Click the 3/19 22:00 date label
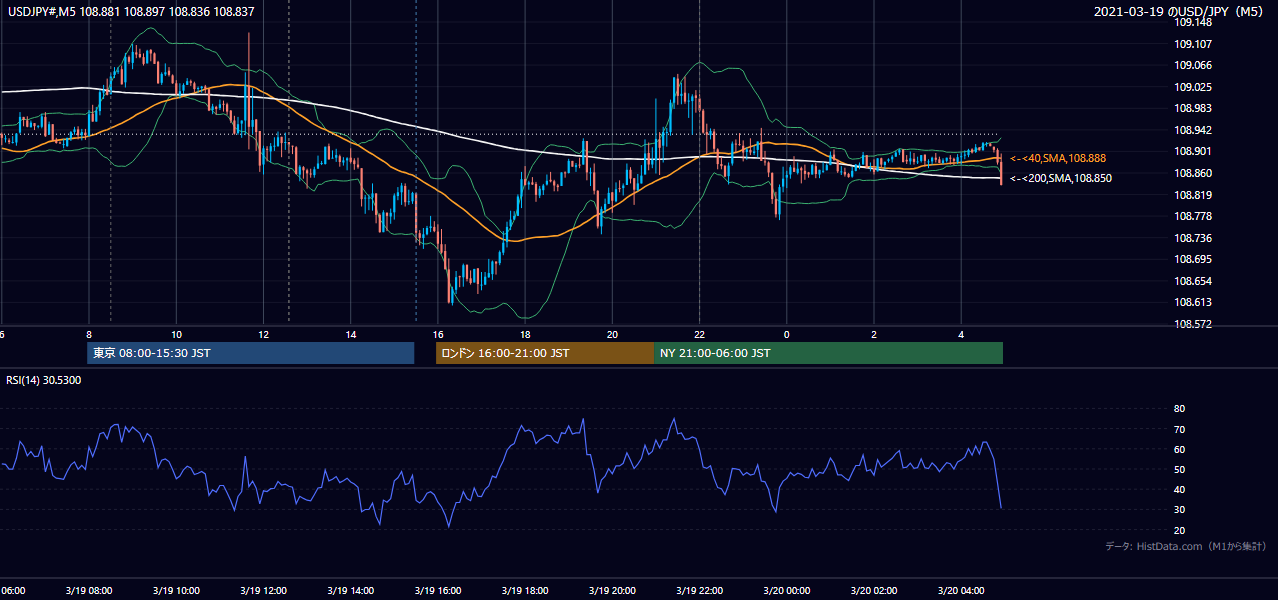This screenshot has height=600, width=1278. pyautogui.click(x=699, y=591)
